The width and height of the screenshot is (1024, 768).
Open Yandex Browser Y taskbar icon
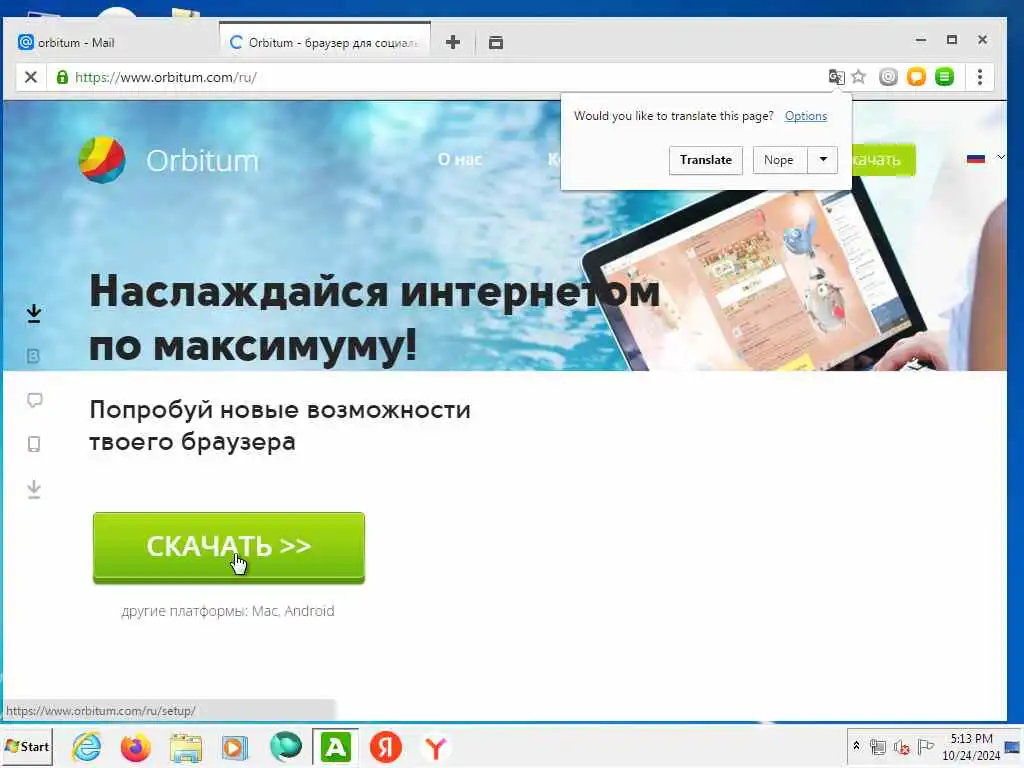(x=436, y=747)
